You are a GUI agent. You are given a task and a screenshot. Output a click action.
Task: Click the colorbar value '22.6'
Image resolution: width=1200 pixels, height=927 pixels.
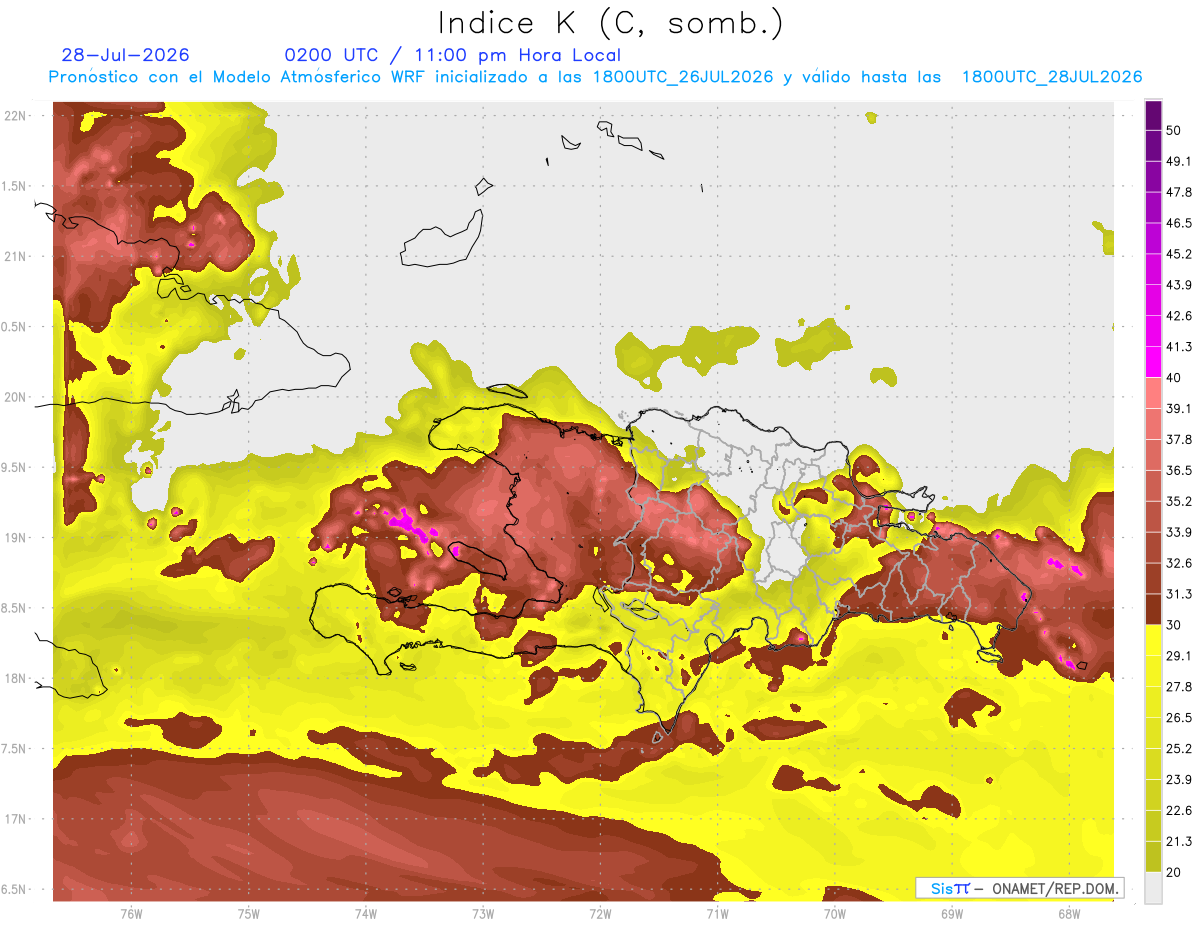pos(1179,810)
